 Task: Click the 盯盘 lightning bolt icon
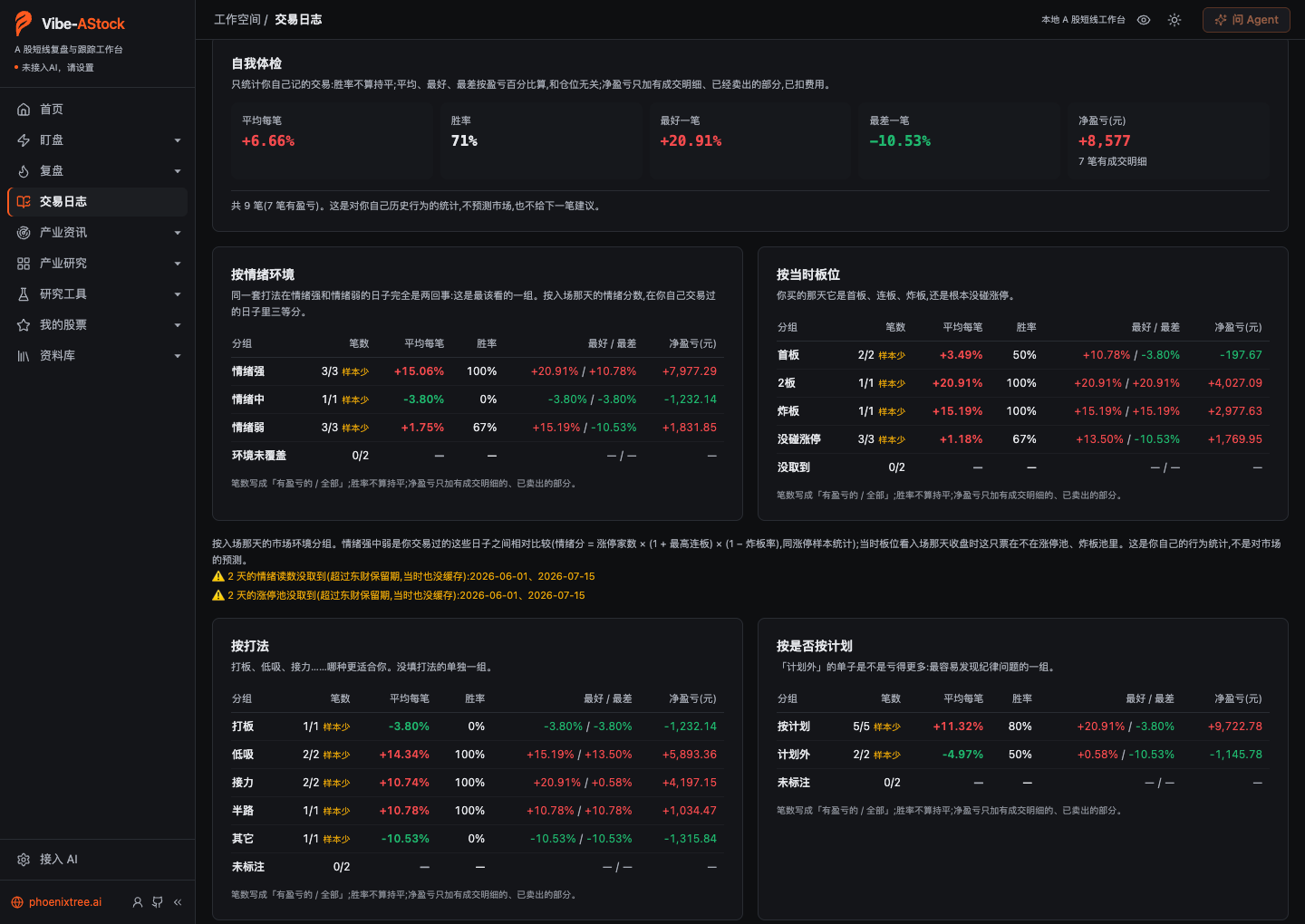(24, 140)
